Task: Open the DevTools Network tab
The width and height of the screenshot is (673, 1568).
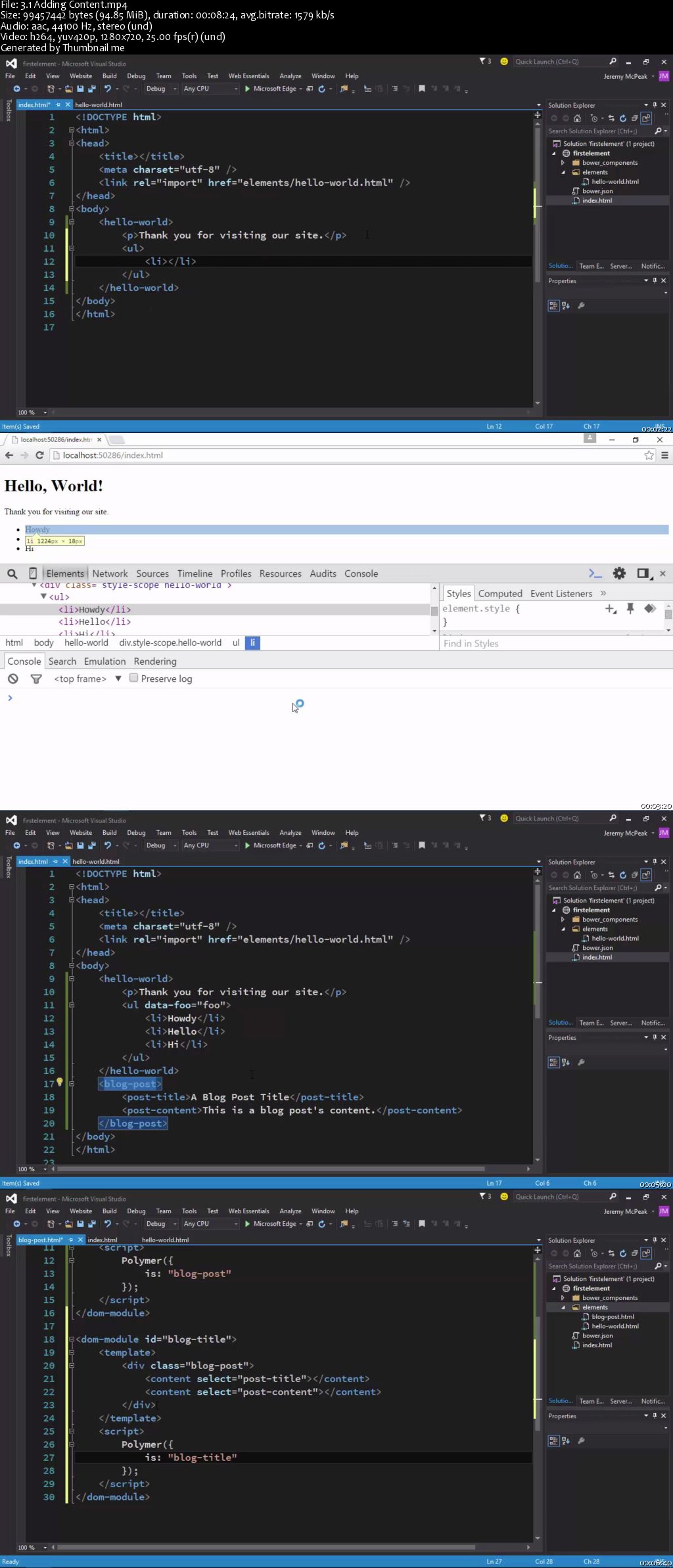Action: [x=110, y=573]
